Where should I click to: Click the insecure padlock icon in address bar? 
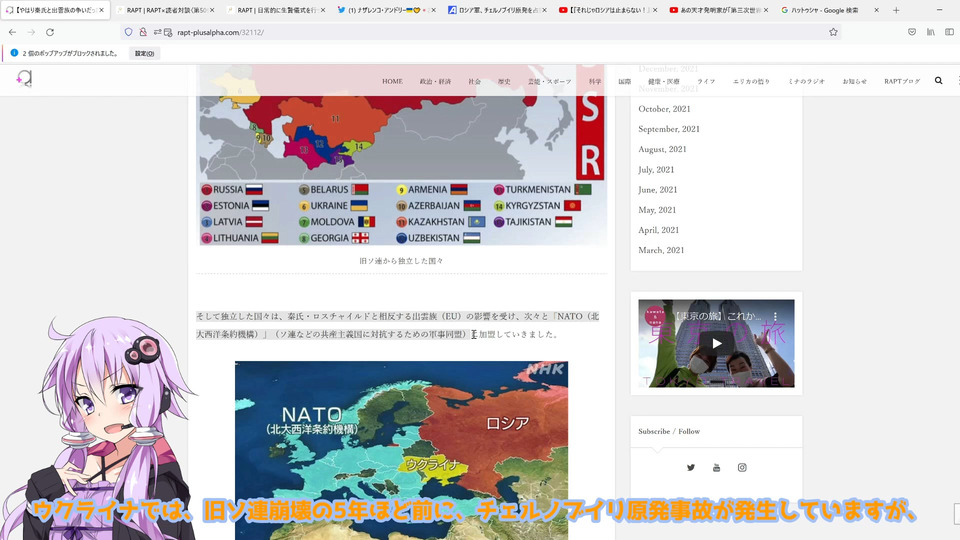pyautogui.click(x=143, y=32)
